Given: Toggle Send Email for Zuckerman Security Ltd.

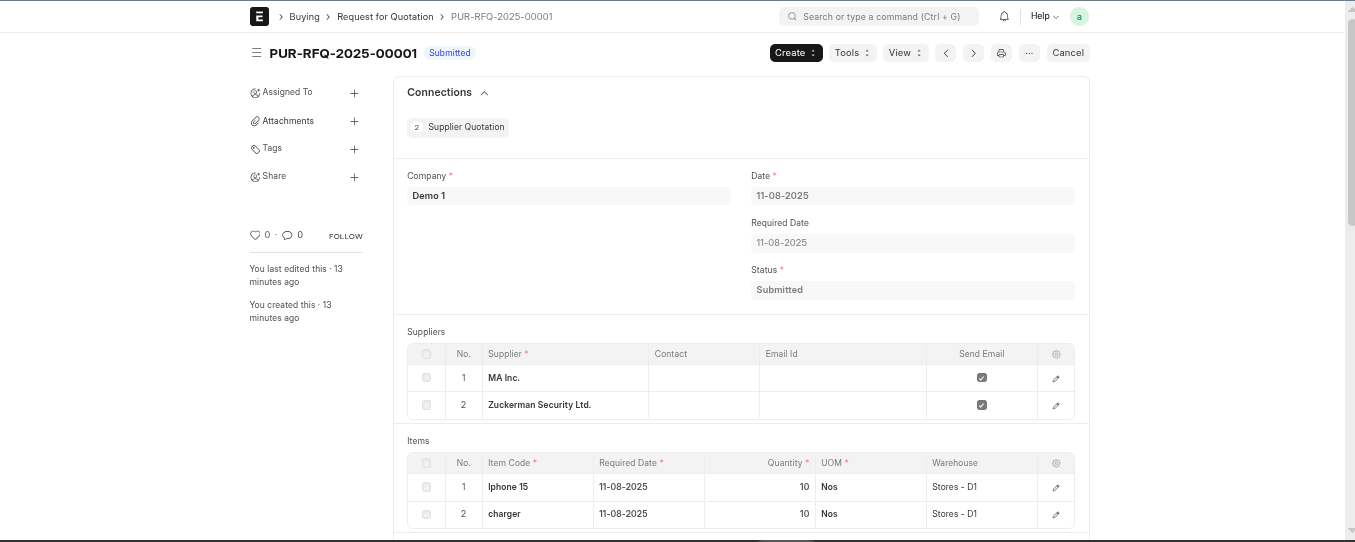Looking at the screenshot, I should [x=981, y=405].
